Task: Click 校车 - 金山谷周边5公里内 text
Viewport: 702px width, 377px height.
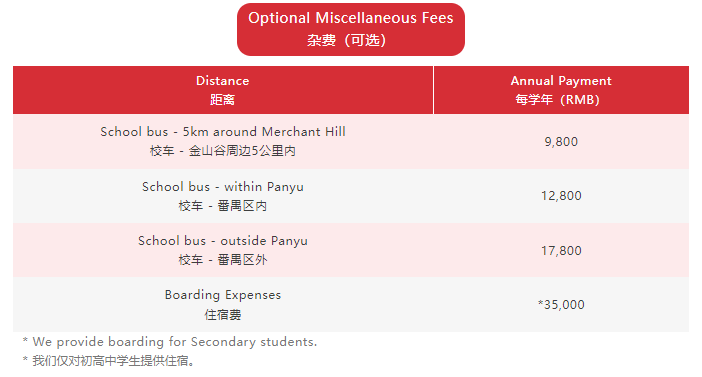Action: pos(223,151)
